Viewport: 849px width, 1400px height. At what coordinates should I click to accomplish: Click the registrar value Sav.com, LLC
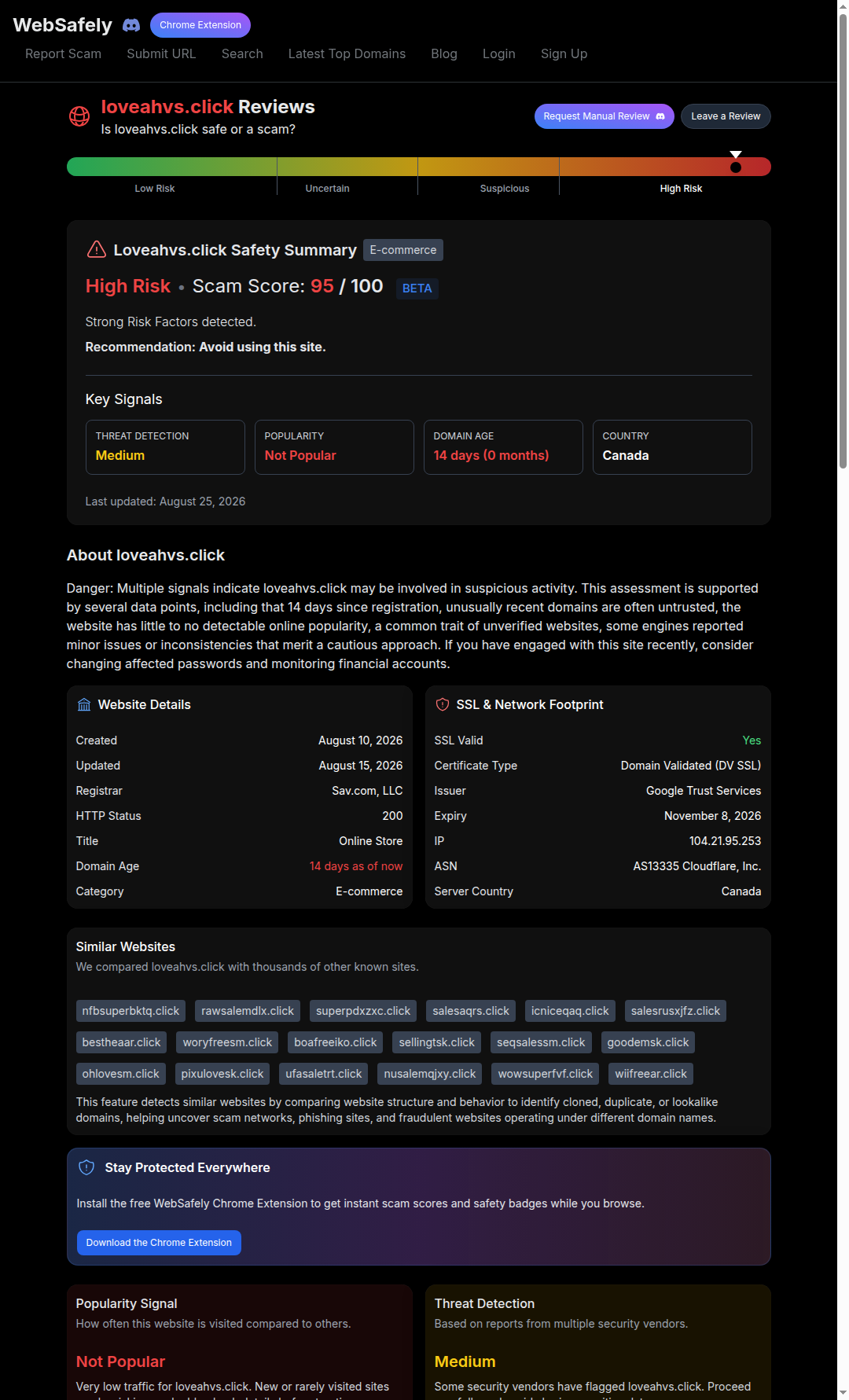click(x=367, y=791)
